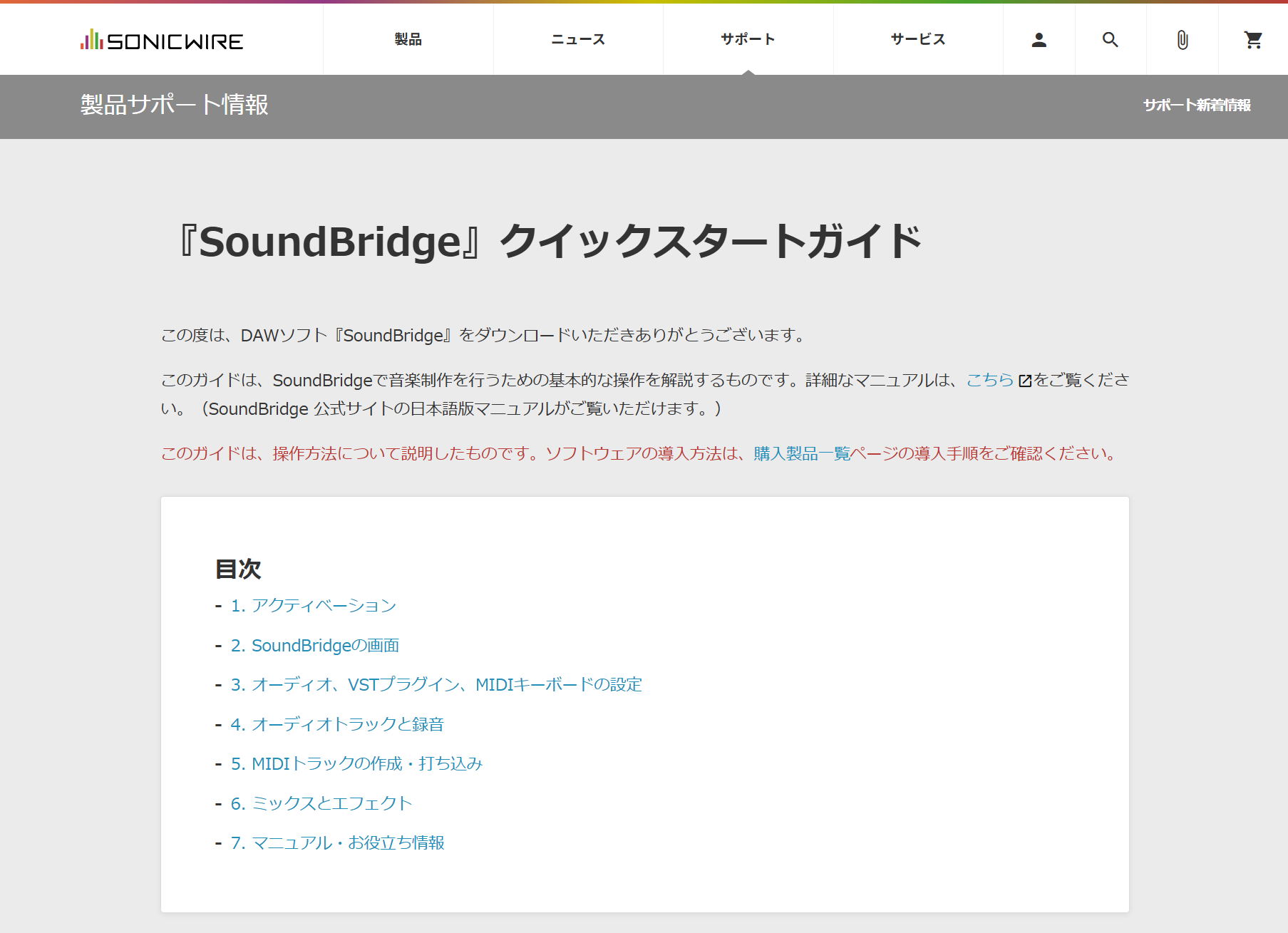
Task: Click the external link icon beside こちら
Action: [x=1025, y=381]
